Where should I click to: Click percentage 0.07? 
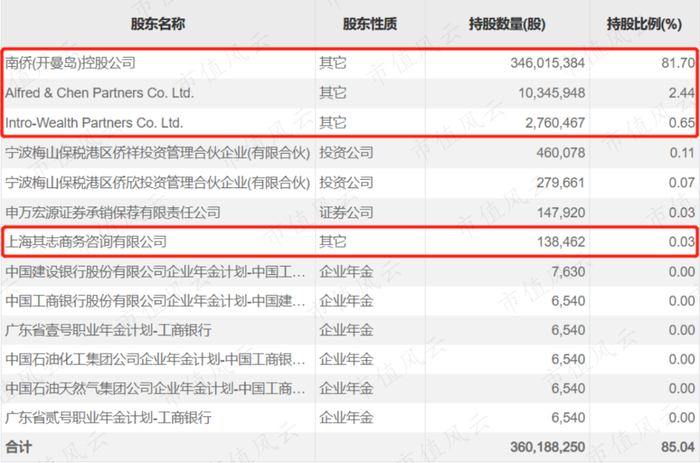click(682, 183)
